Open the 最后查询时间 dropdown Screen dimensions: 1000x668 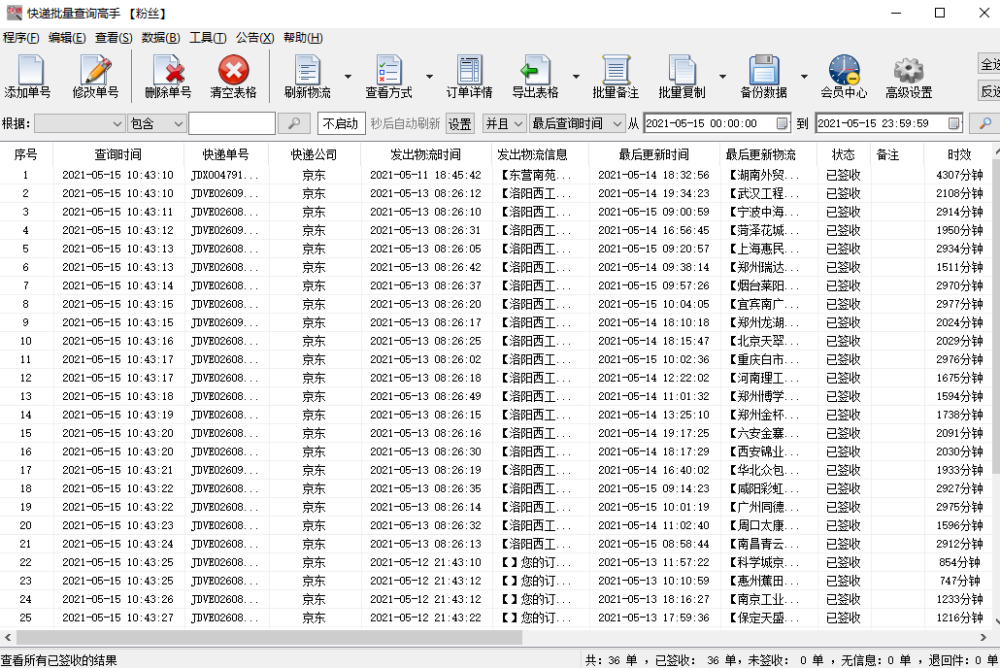tap(577, 123)
